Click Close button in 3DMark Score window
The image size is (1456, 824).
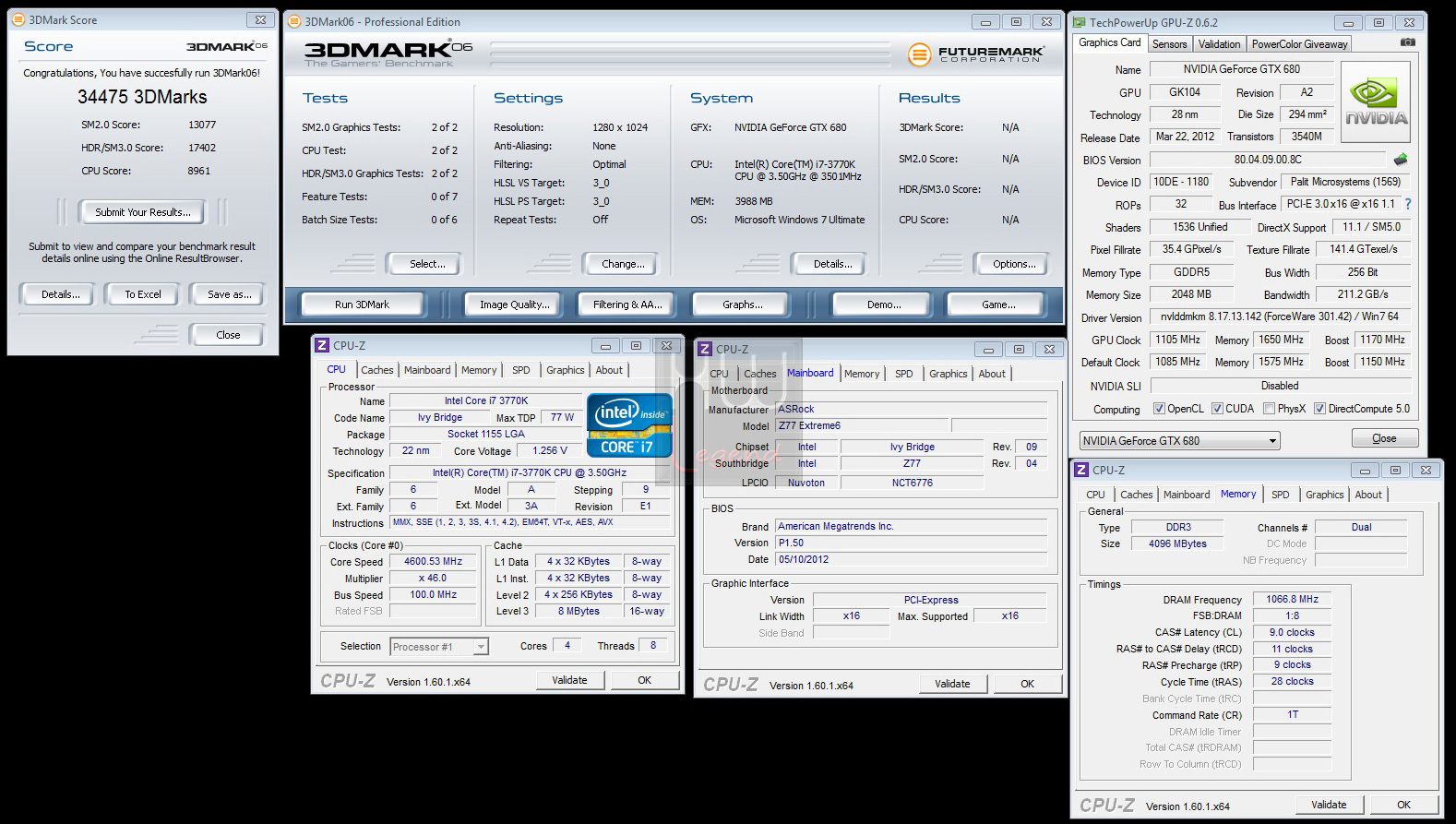point(228,335)
